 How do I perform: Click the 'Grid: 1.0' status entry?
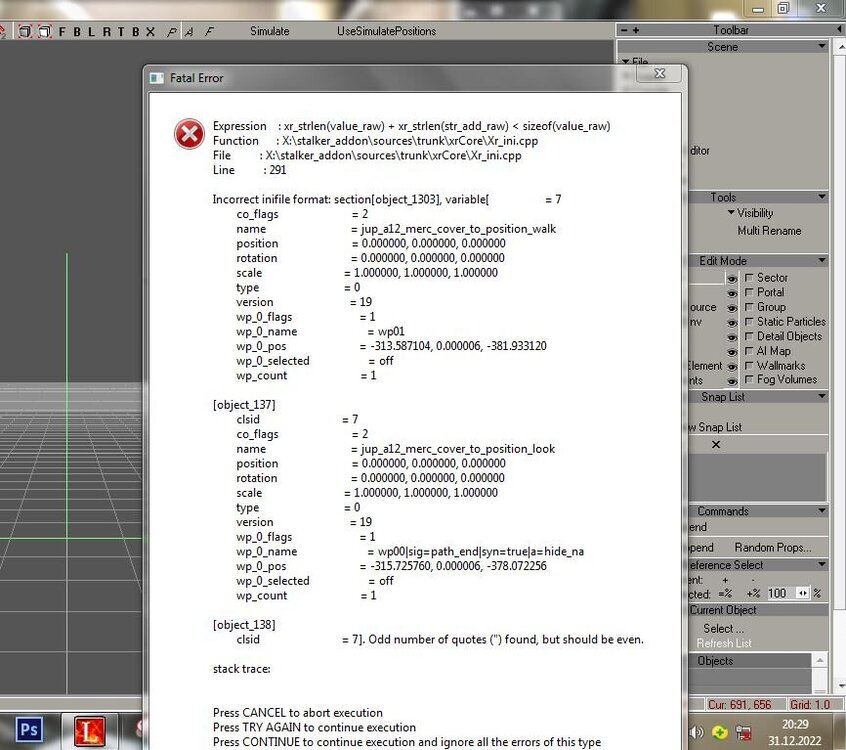tap(810, 705)
